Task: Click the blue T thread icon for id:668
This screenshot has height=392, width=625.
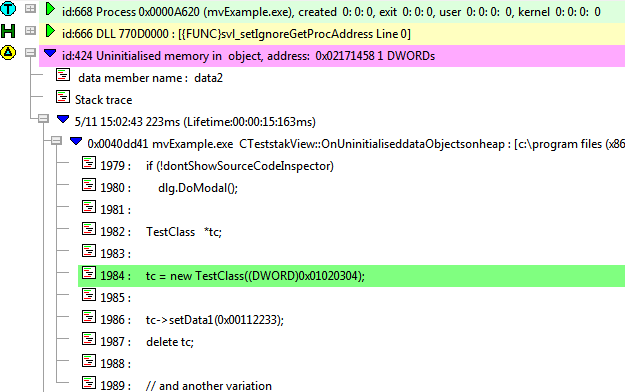Action: (x=8, y=8)
